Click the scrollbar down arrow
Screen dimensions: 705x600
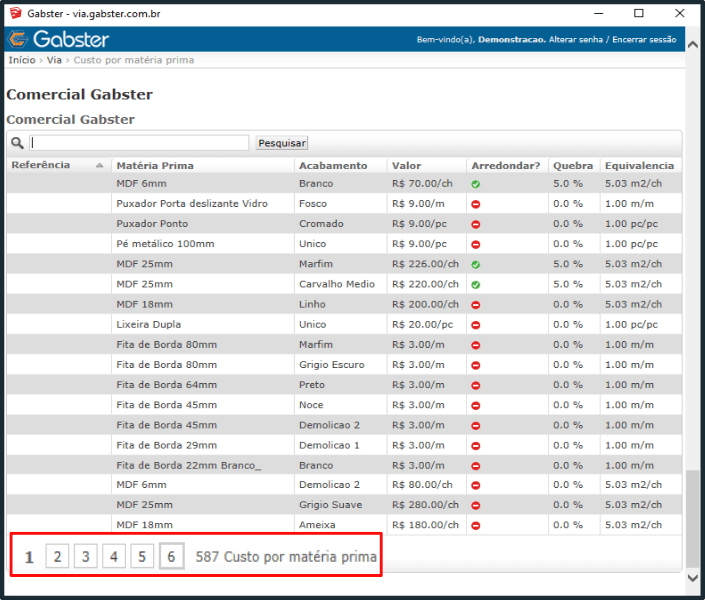[692, 578]
